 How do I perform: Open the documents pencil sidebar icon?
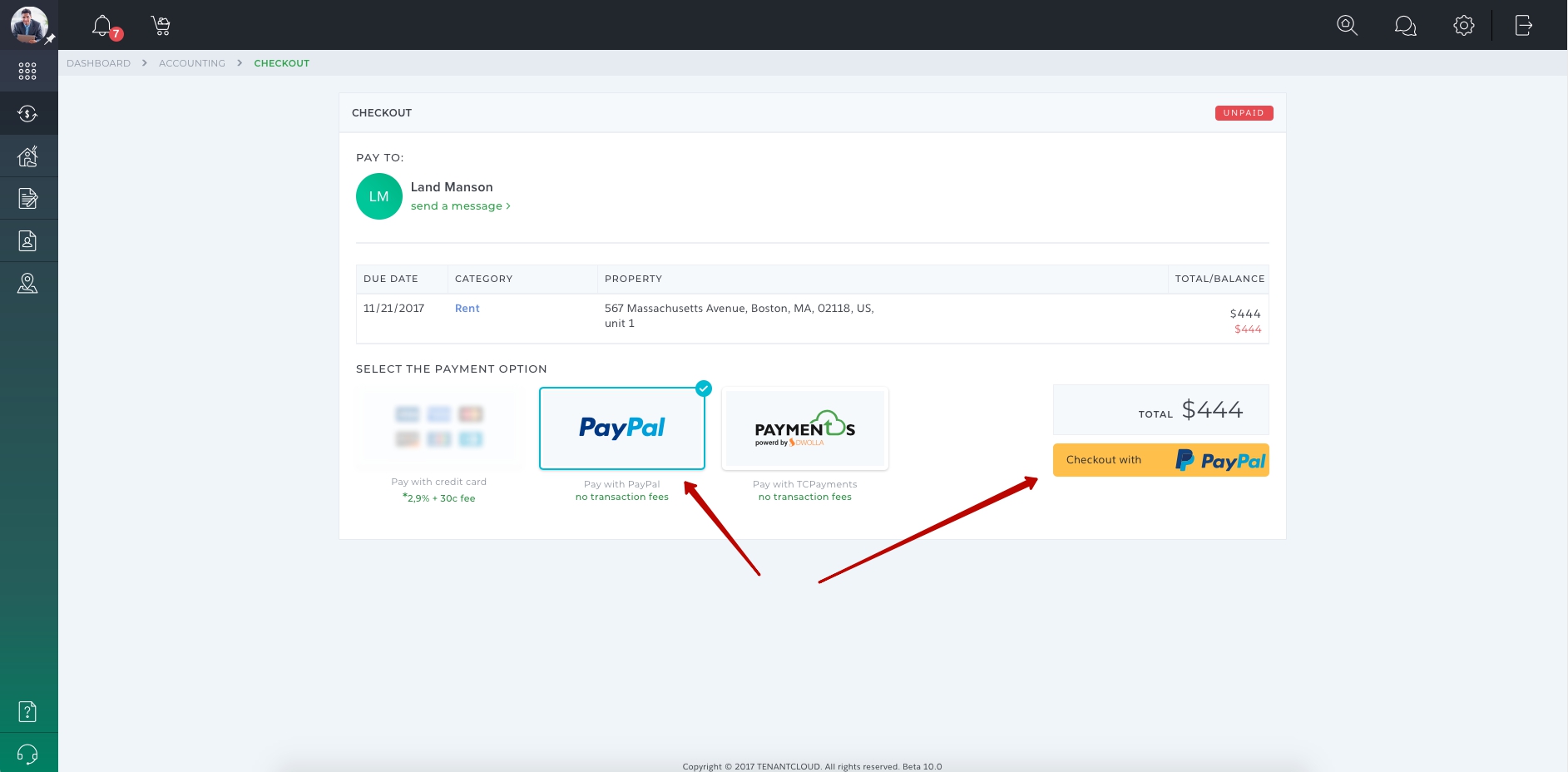pos(27,198)
